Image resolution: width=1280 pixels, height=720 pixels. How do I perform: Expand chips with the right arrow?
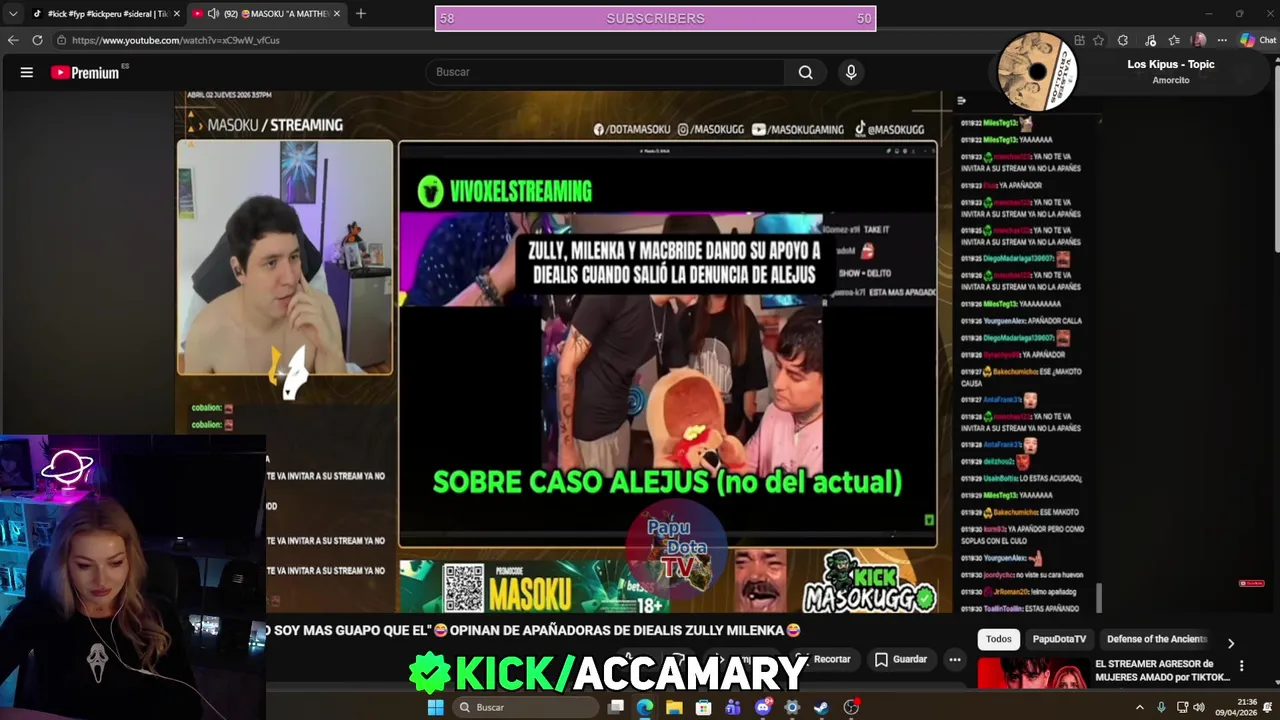click(1231, 643)
